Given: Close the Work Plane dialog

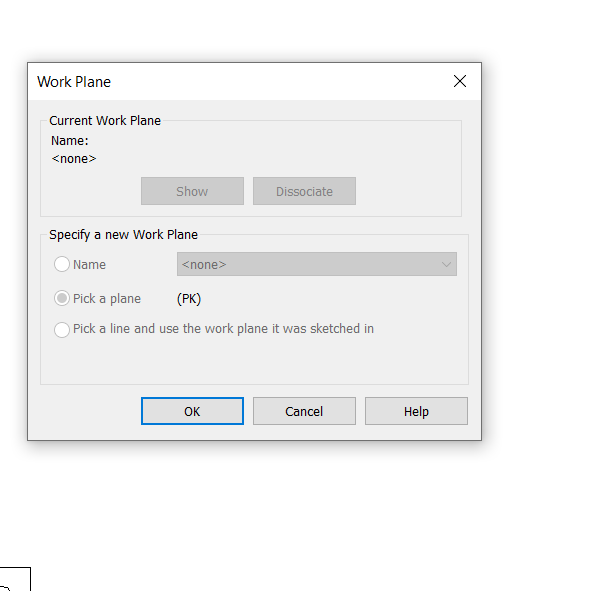Looking at the screenshot, I should (460, 81).
